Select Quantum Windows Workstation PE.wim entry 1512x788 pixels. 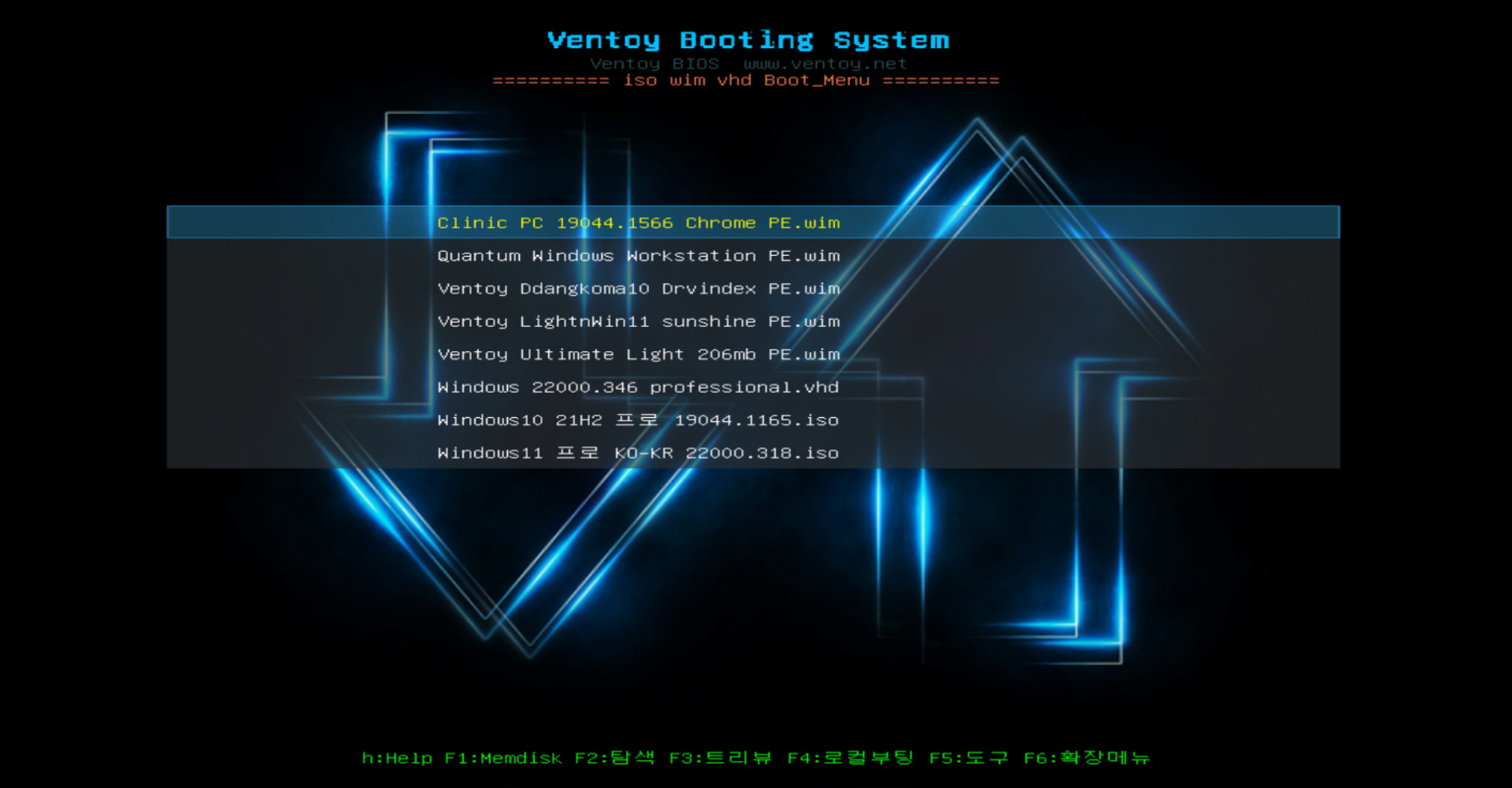click(x=753, y=256)
